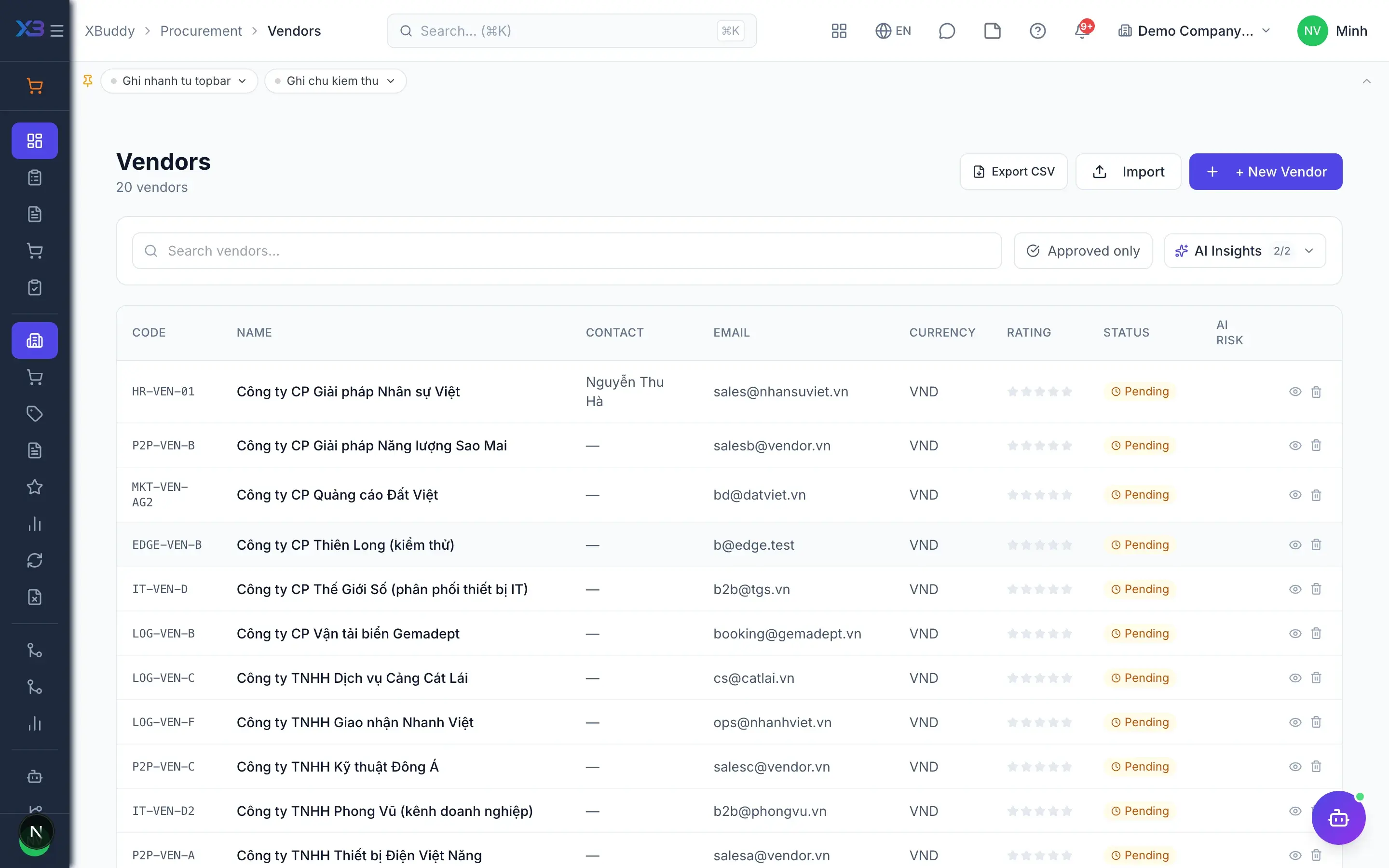Open notifications bell with 9+ badge

(1082, 30)
